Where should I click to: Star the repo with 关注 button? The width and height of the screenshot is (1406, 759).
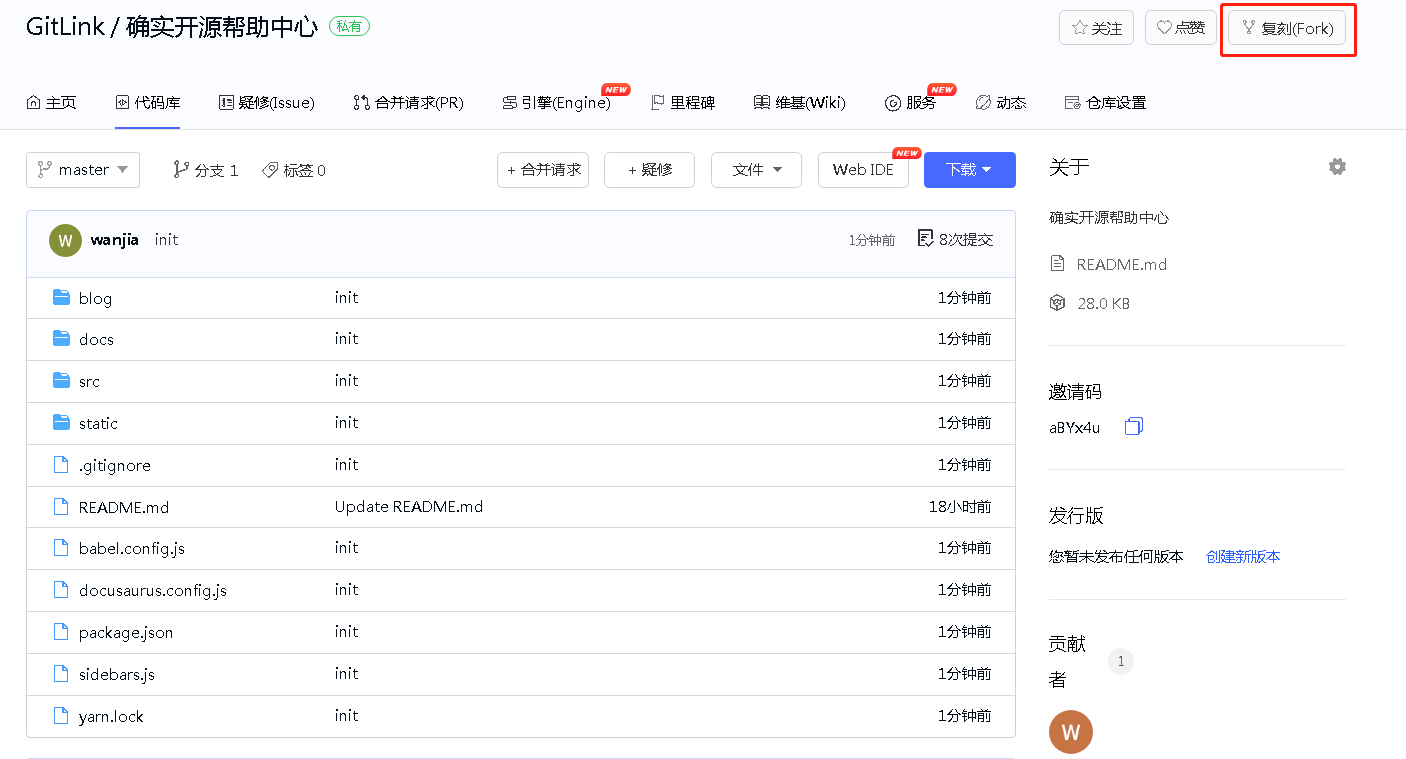pos(1096,28)
